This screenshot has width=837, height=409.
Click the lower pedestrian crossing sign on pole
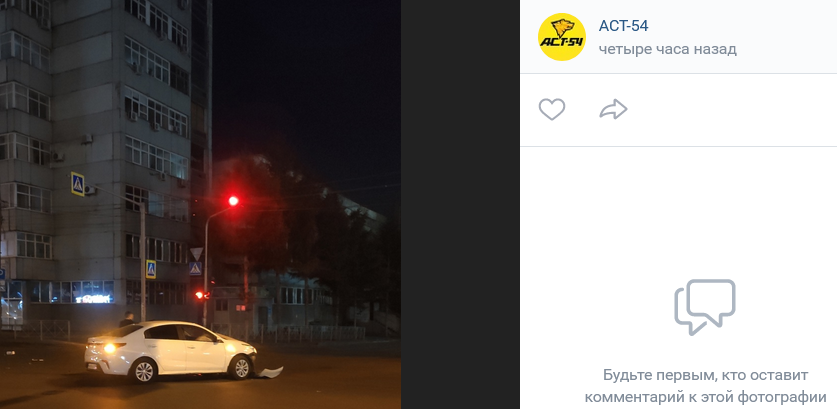point(151,269)
